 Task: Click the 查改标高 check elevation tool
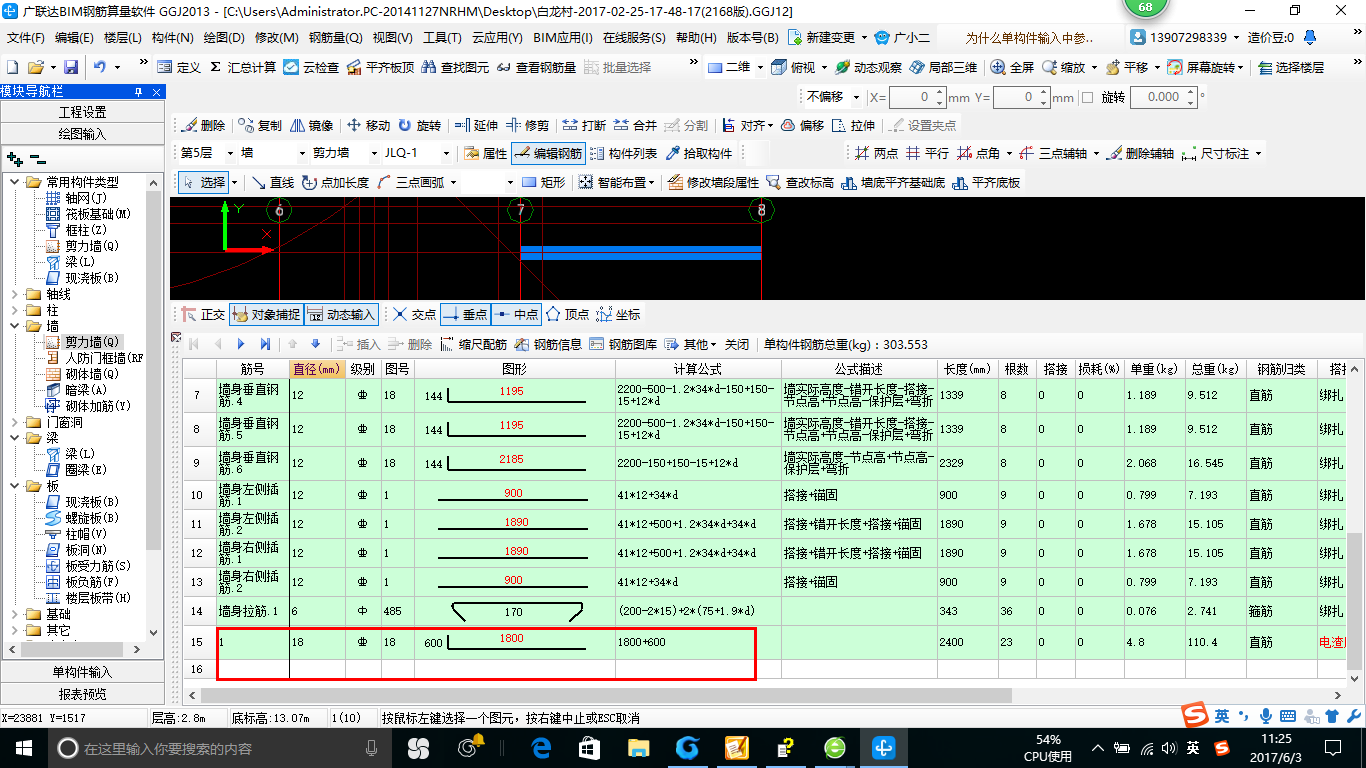tap(800, 182)
